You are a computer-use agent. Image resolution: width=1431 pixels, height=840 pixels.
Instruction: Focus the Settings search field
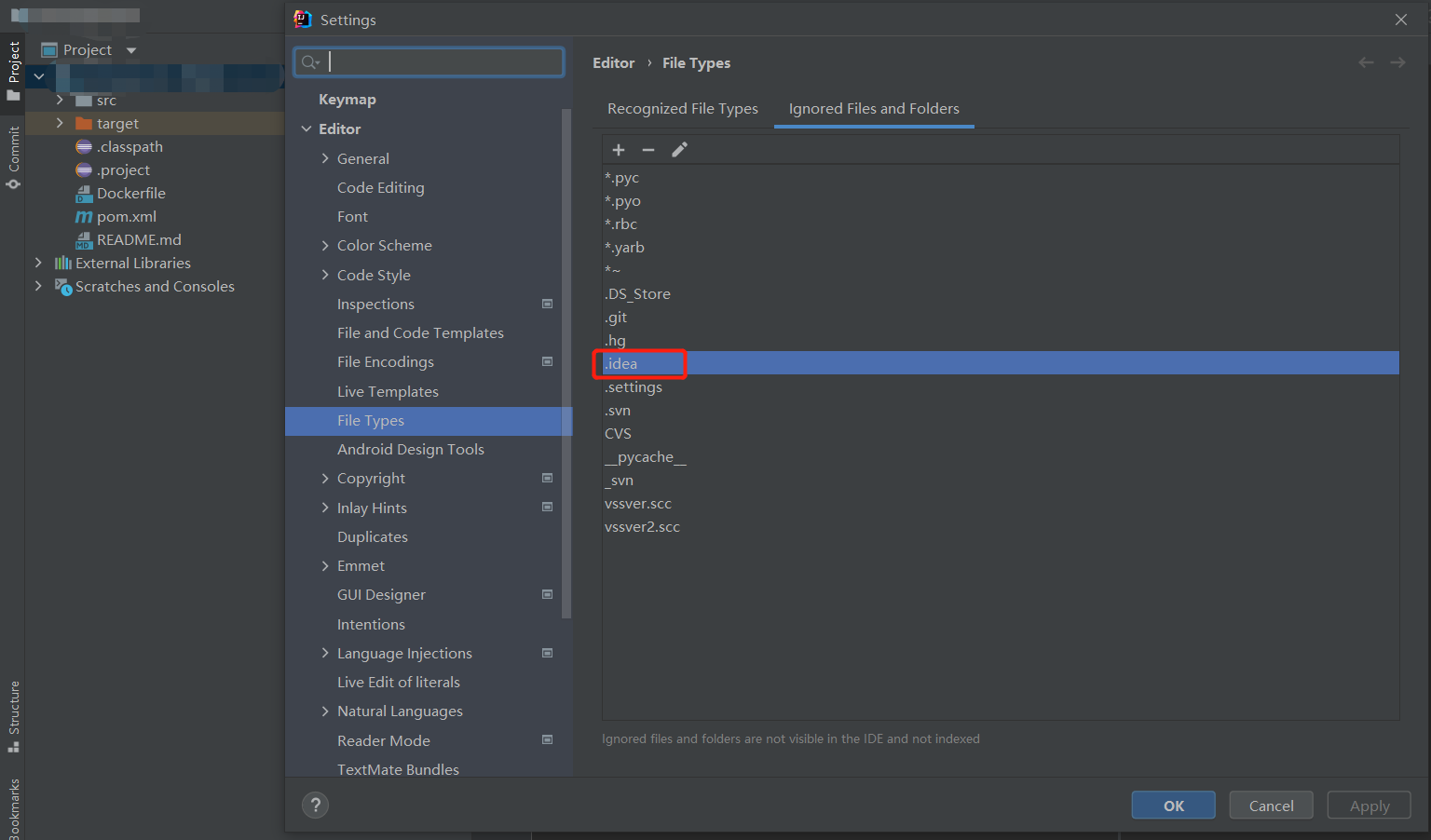pyautogui.click(x=429, y=62)
